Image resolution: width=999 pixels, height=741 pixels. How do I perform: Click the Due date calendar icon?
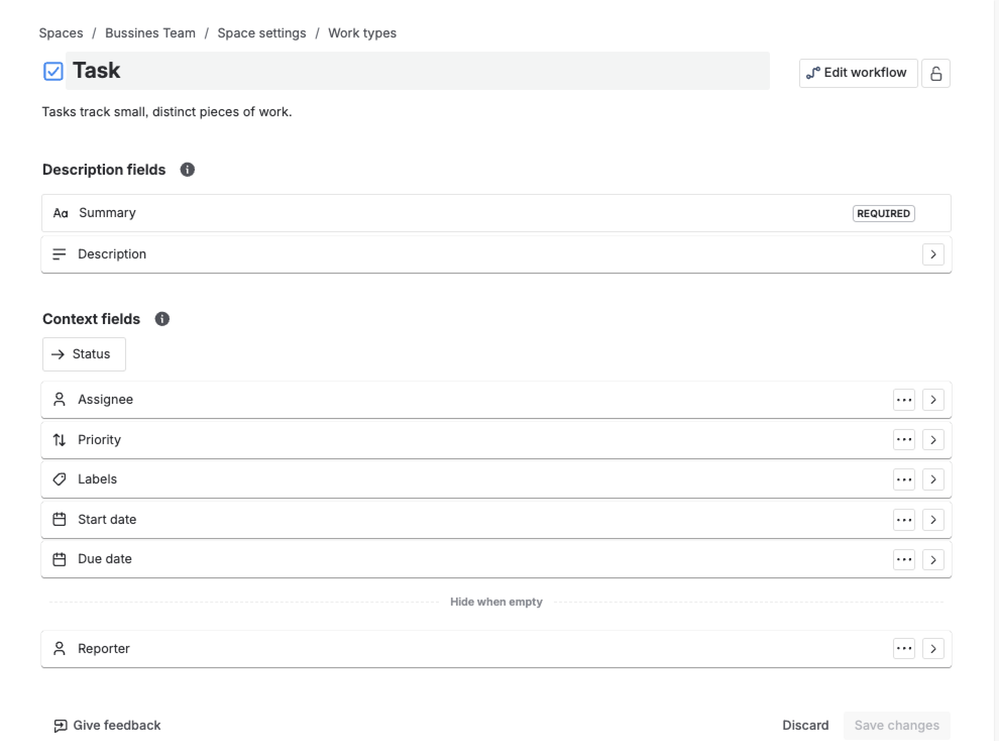[61, 559]
